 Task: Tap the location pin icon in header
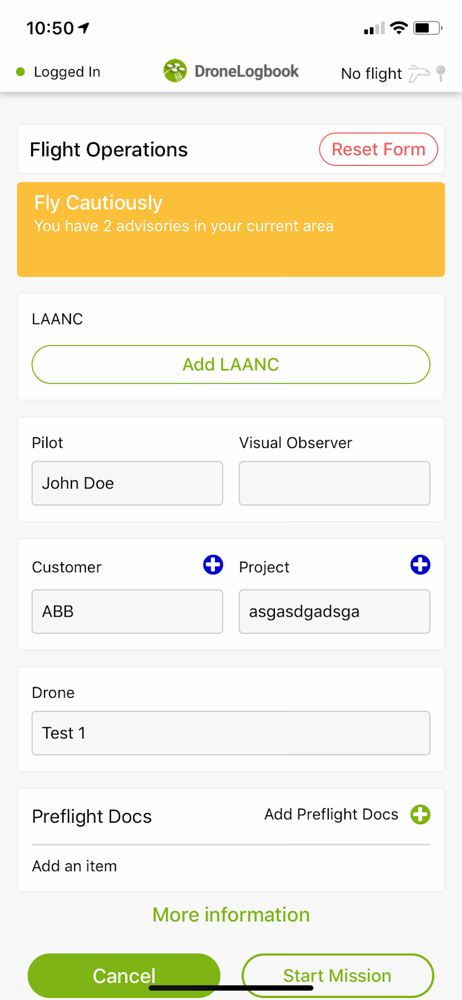[440, 73]
